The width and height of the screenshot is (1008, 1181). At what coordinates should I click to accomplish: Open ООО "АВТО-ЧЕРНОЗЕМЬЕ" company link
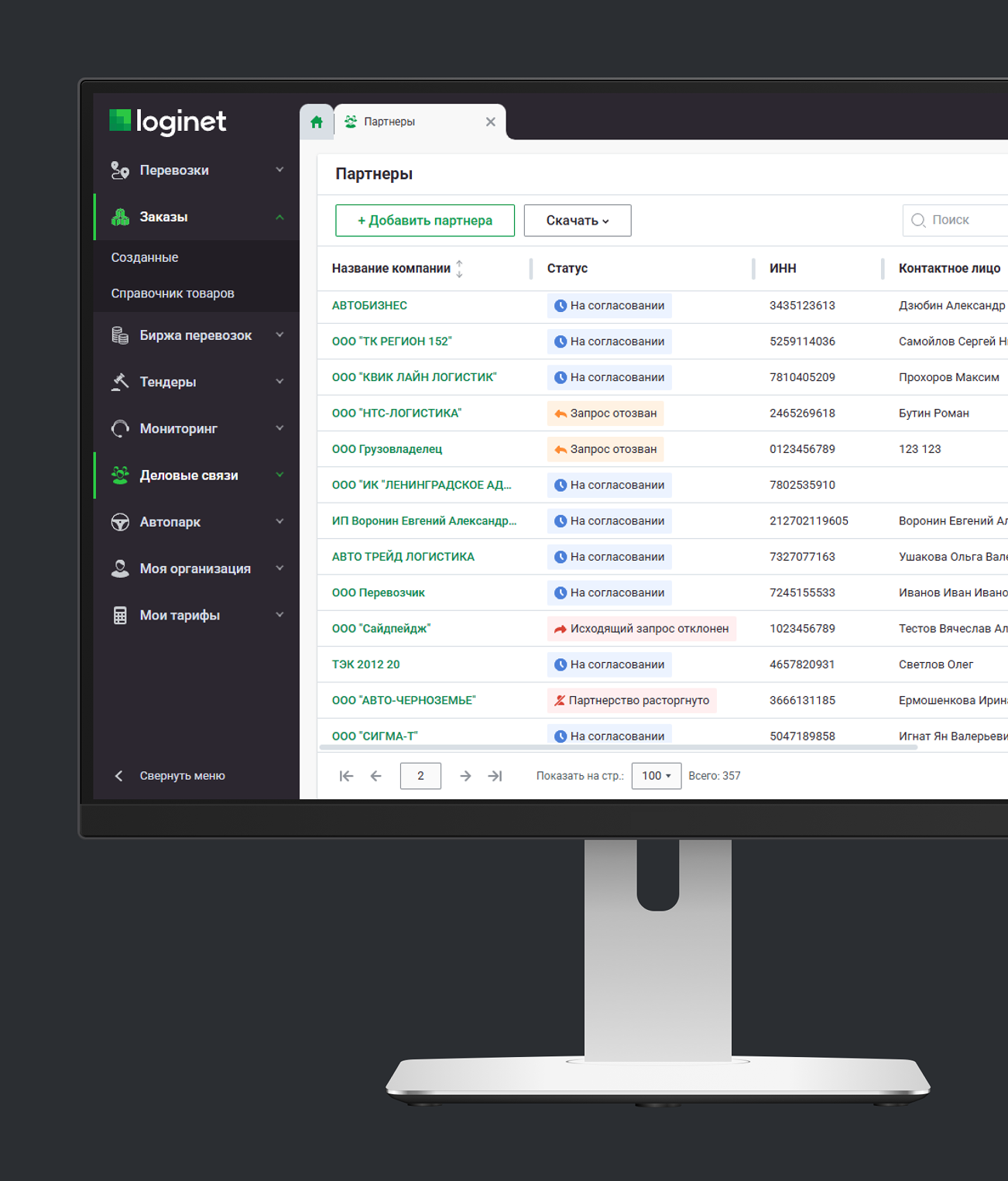[x=404, y=701]
